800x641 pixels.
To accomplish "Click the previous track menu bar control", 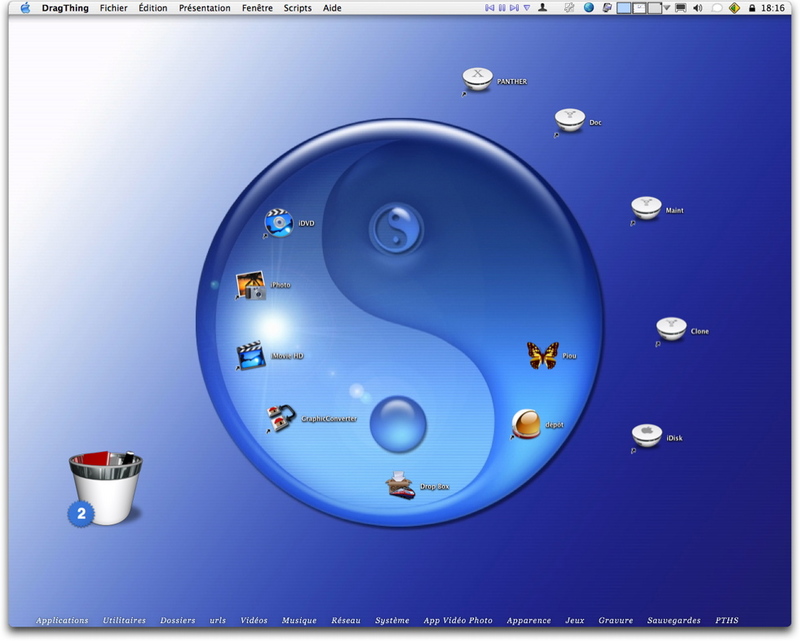I will pos(489,8).
